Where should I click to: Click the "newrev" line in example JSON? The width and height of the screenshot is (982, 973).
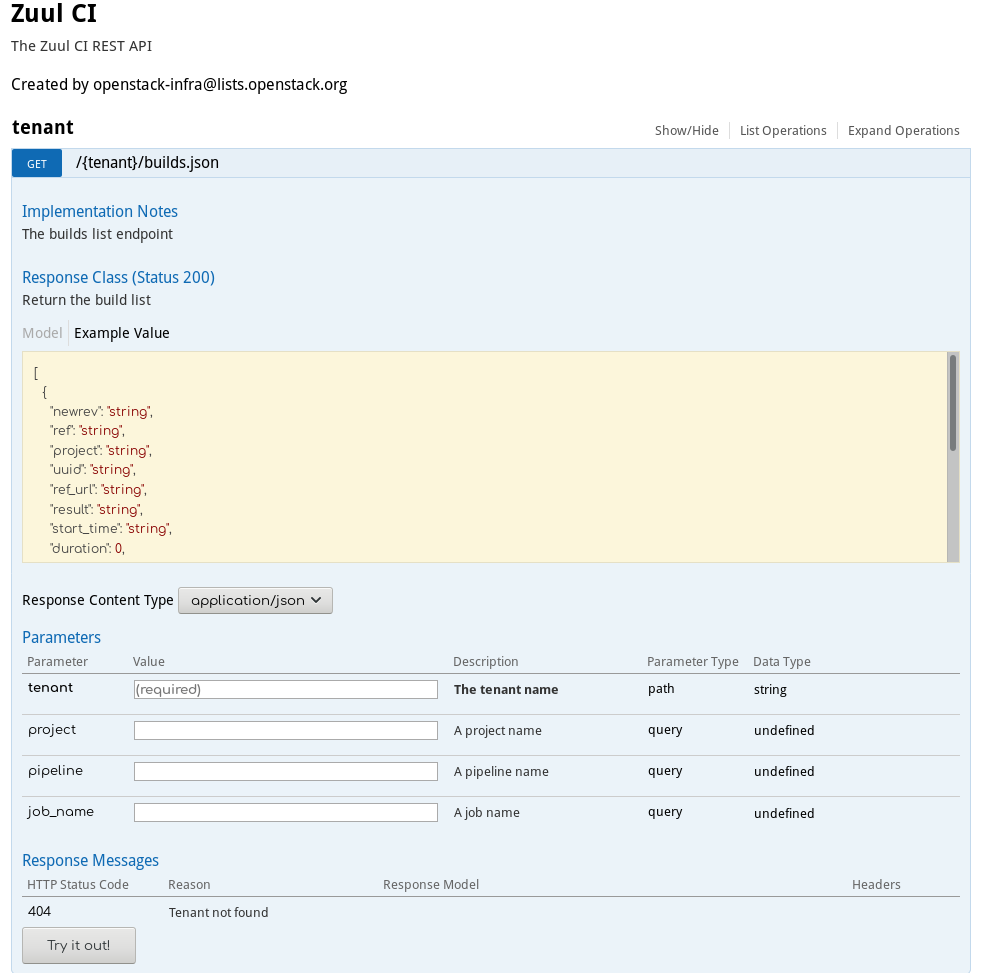pyautogui.click(x=101, y=411)
